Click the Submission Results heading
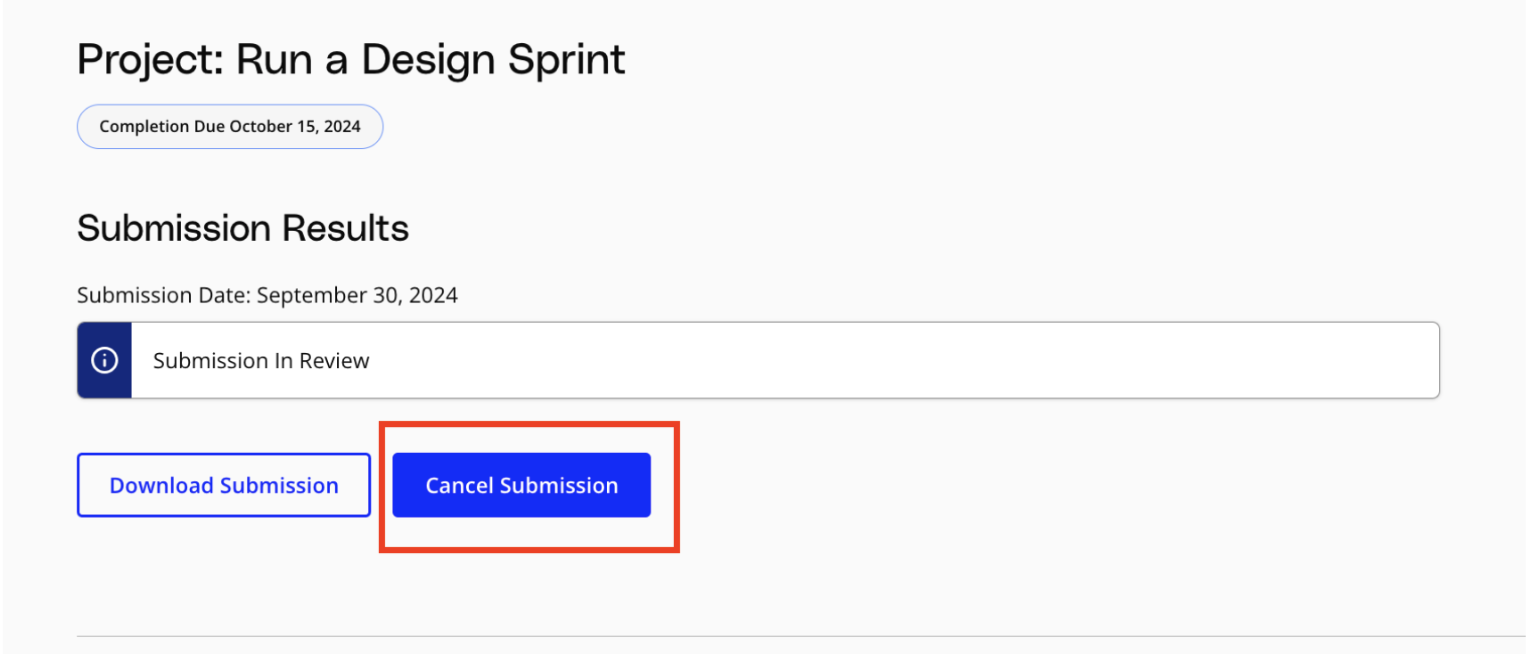The width and height of the screenshot is (1532, 654). click(243, 228)
